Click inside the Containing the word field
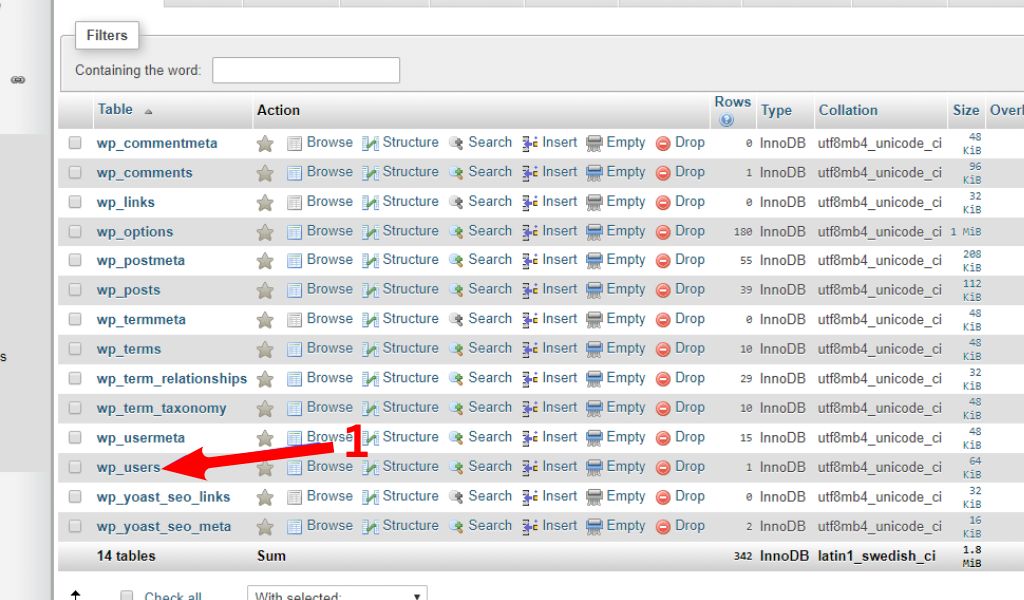The height and width of the screenshot is (600, 1024). 306,70
